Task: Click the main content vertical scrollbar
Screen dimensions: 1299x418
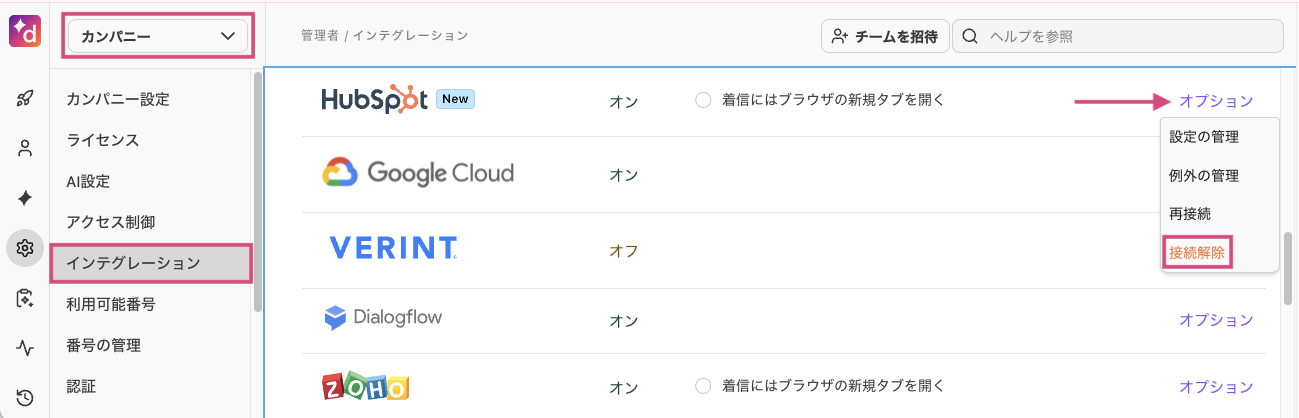Action: (x=1288, y=268)
